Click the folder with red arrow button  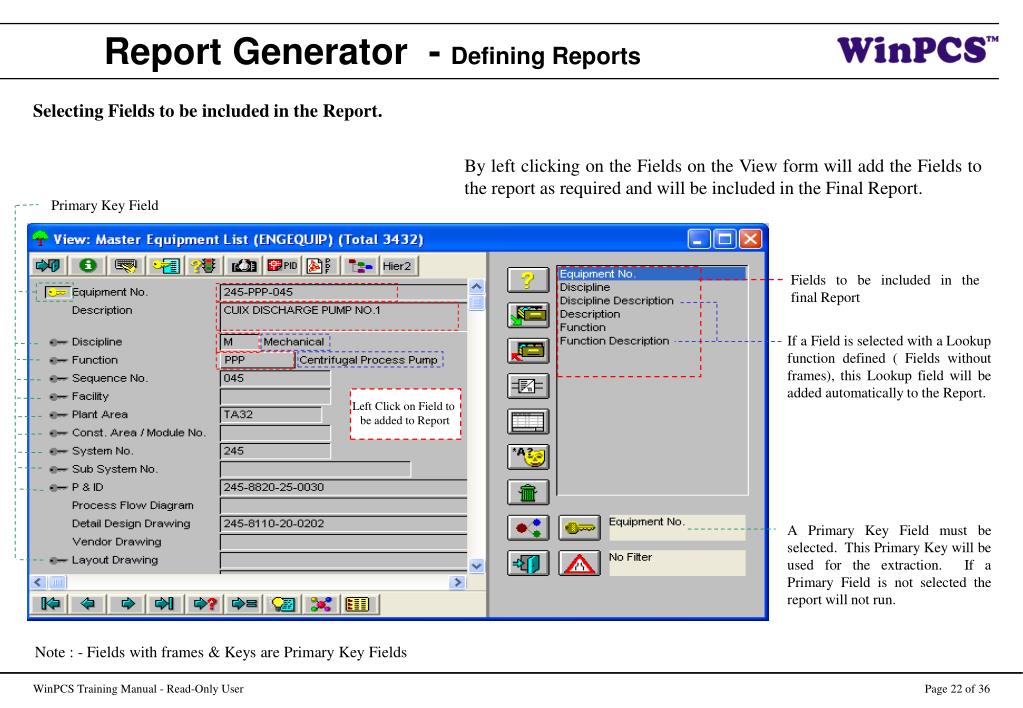[528, 350]
